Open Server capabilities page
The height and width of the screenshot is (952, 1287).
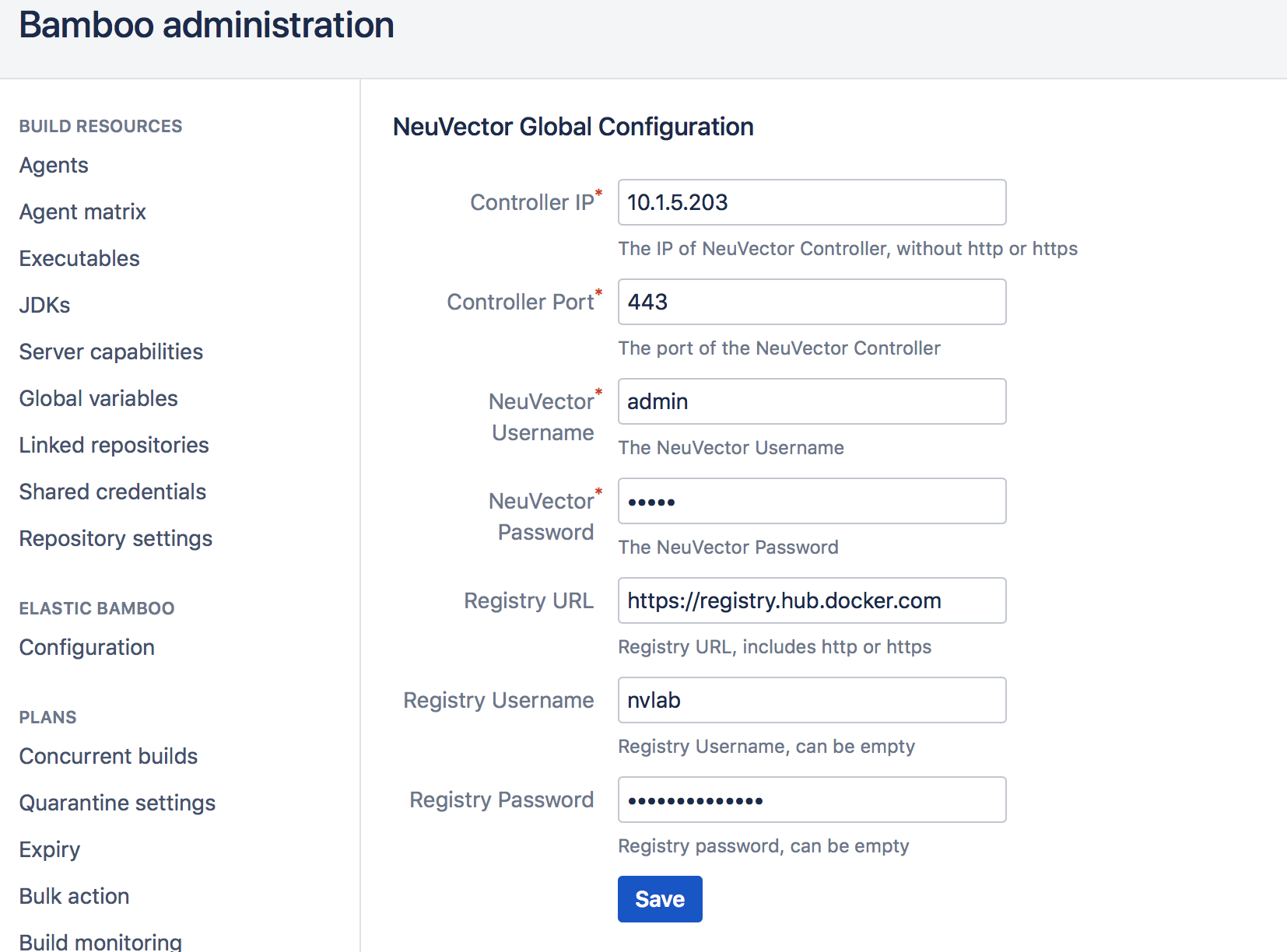click(x=110, y=352)
